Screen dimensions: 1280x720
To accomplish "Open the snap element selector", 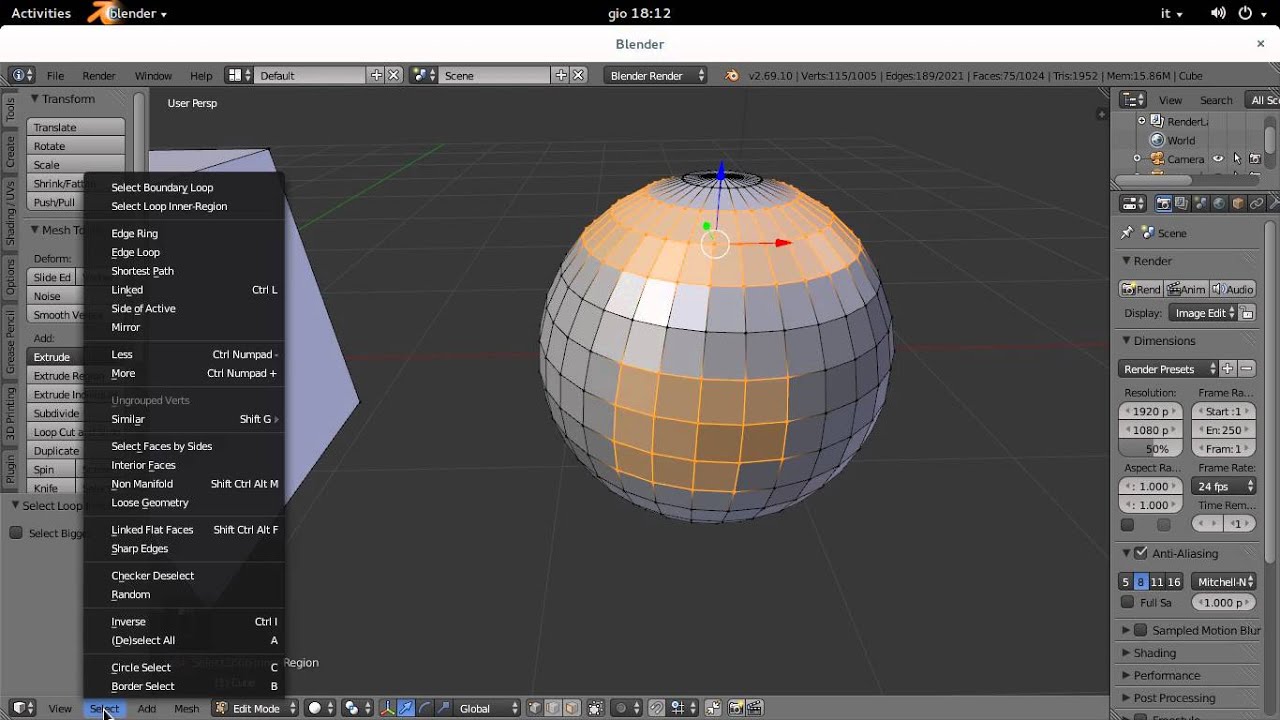I will click(x=683, y=708).
